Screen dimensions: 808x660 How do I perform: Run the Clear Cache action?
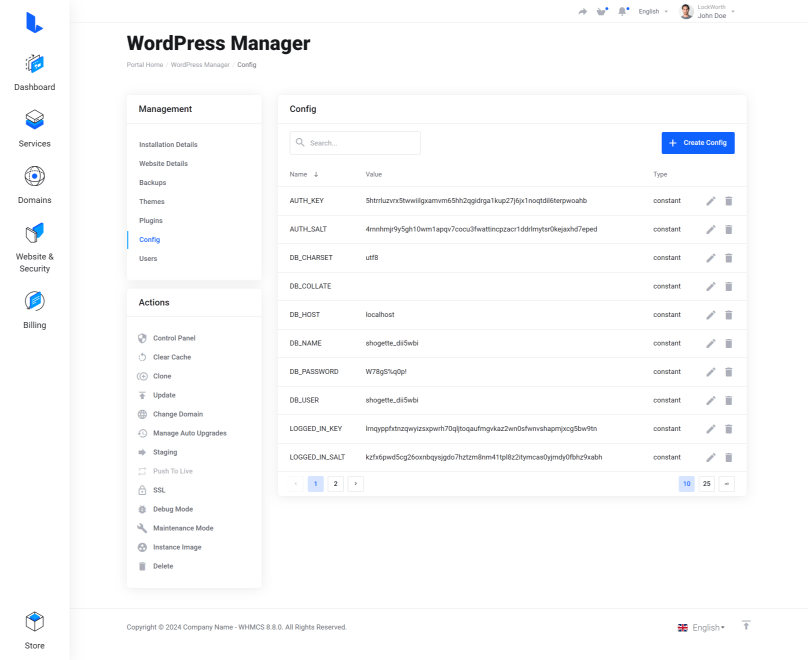tap(164, 357)
